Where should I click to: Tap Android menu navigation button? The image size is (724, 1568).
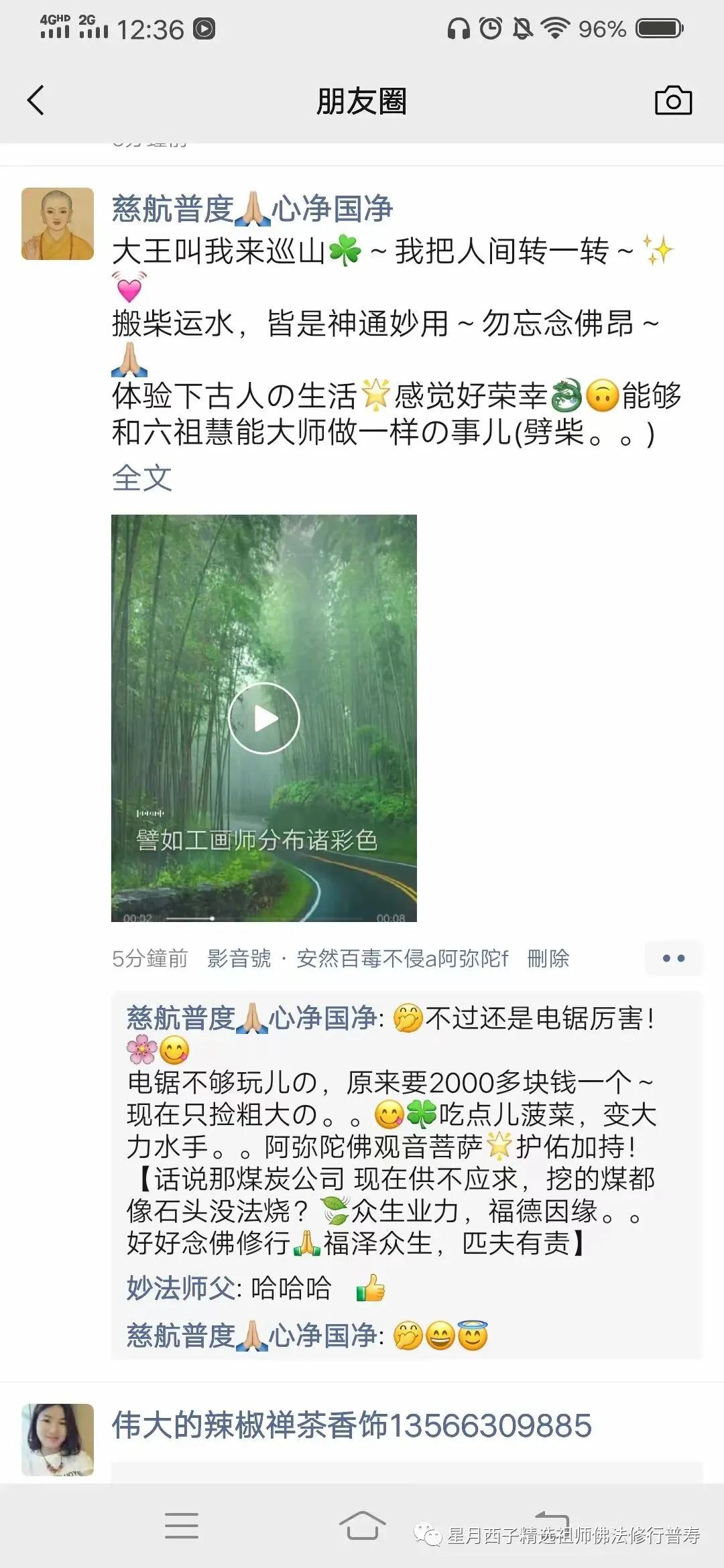click(x=182, y=1525)
